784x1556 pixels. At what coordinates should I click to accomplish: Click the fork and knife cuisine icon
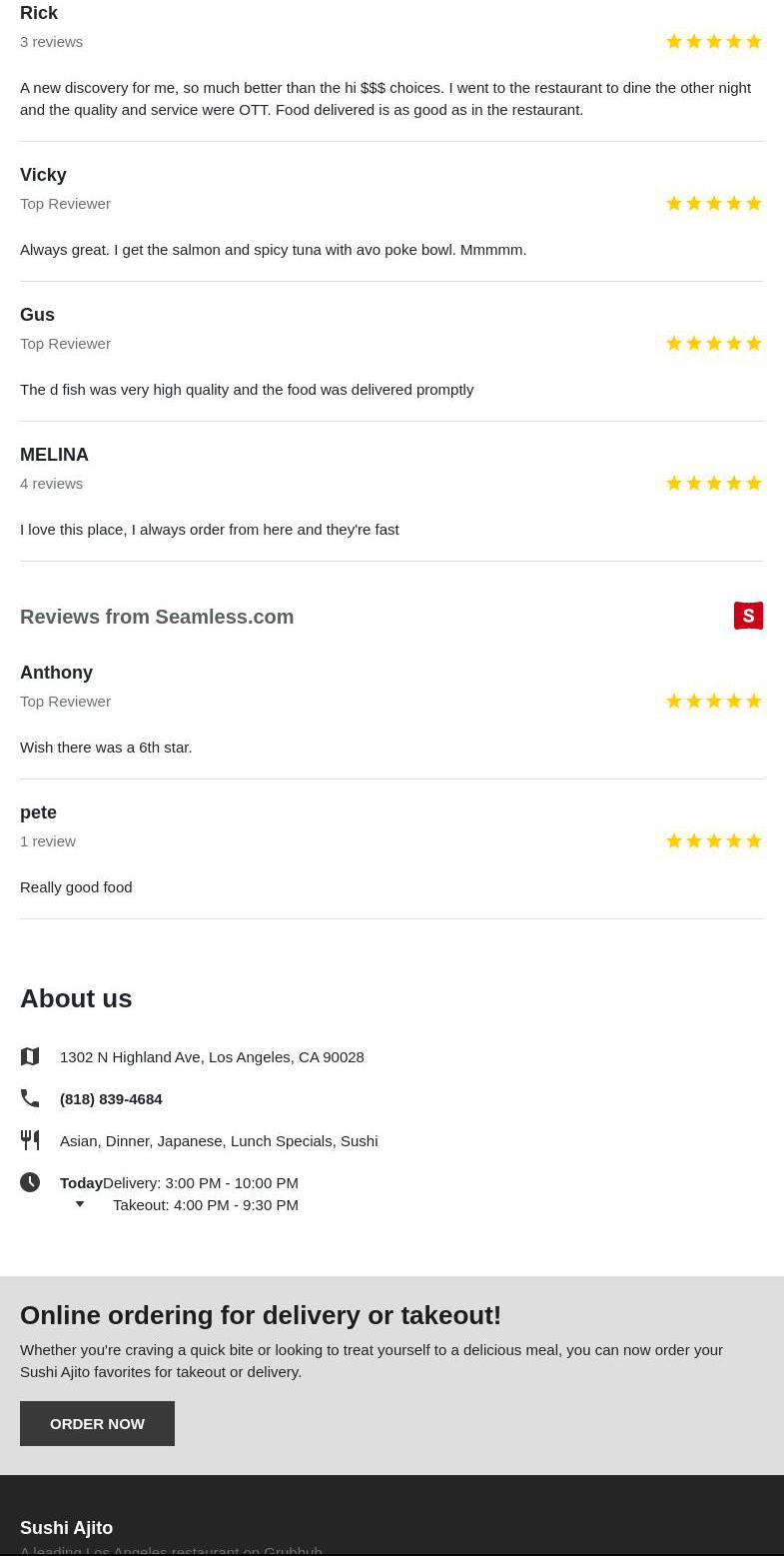click(x=30, y=1140)
